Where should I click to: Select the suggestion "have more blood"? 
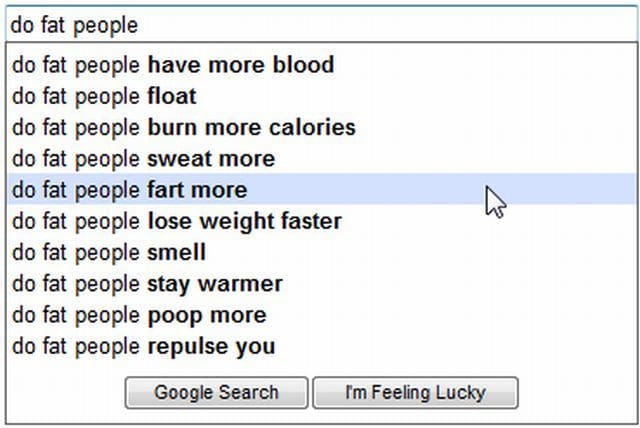[x=173, y=66]
